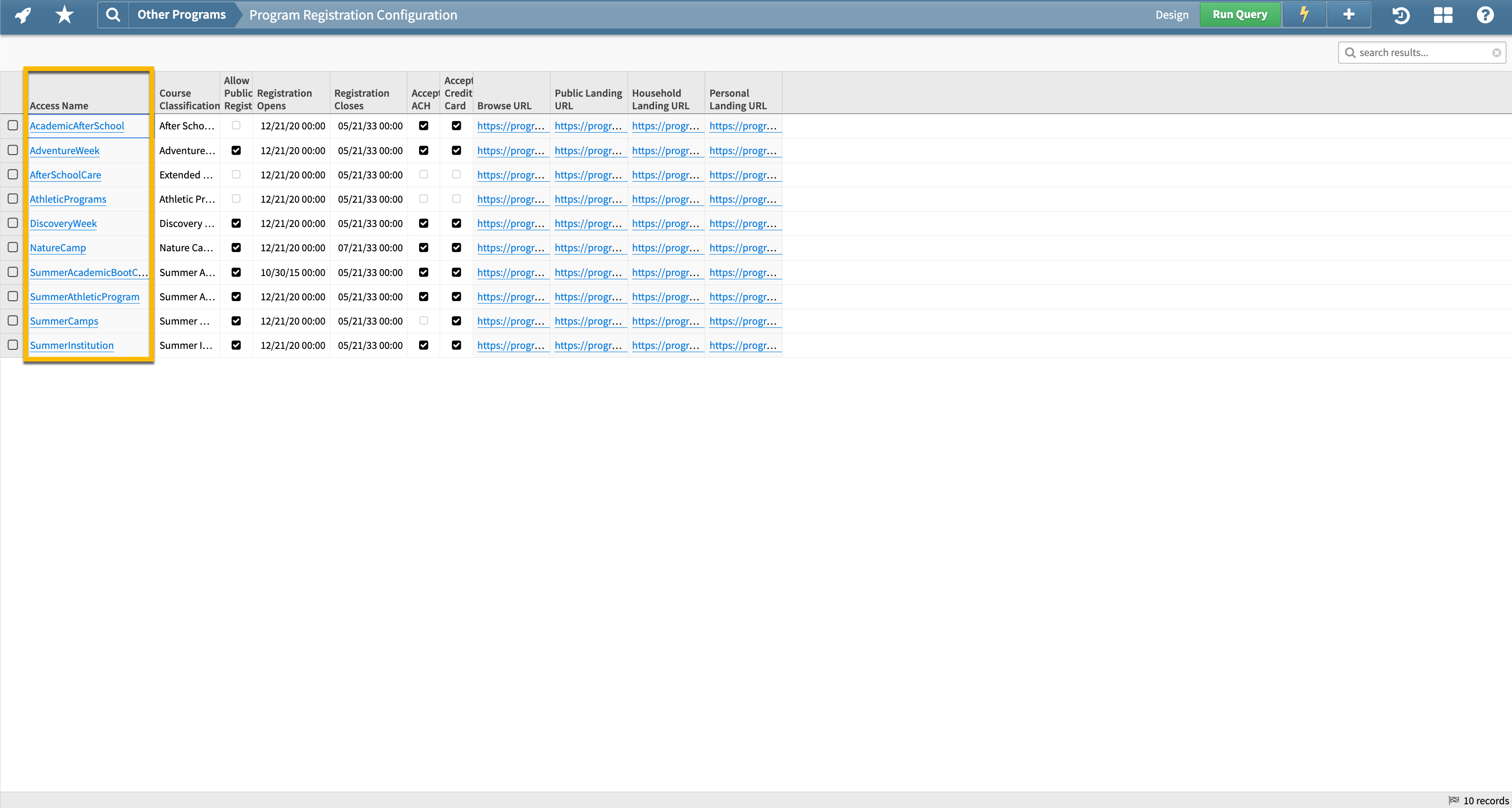This screenshot has height=808, width=1512.
Task: Switch to Design mode
Action: pos(1171,14)
